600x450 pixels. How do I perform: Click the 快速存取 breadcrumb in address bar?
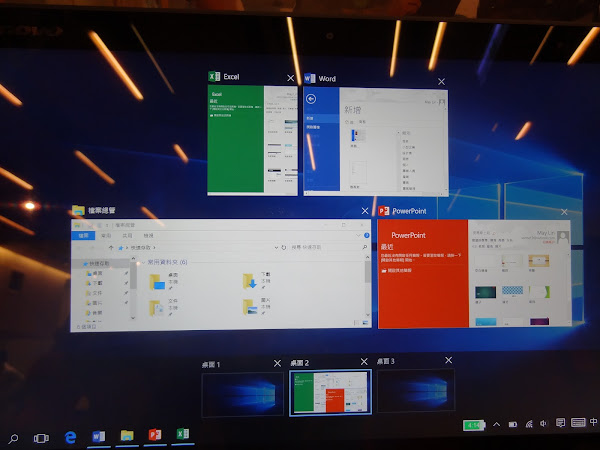coord(141,248)
